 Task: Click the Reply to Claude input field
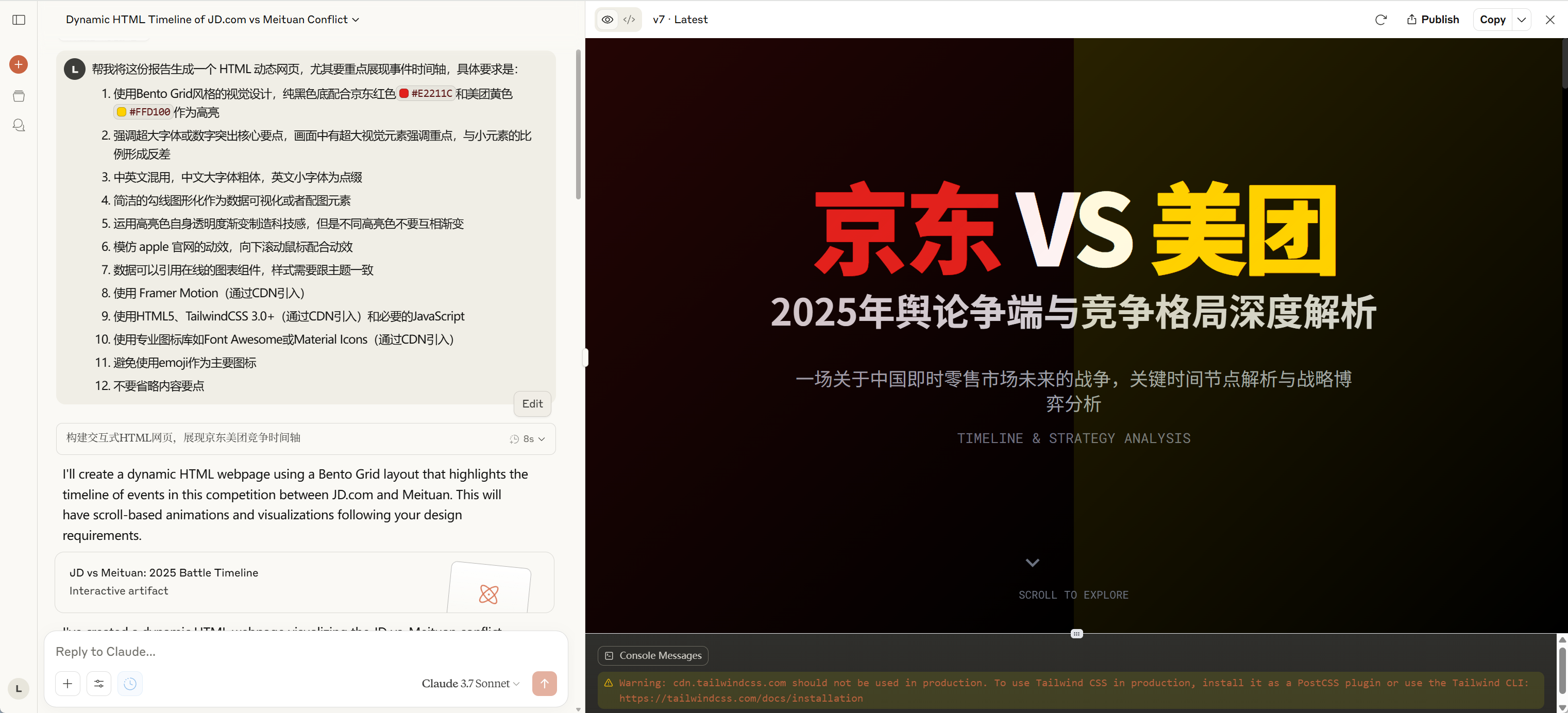coord(305,652)
